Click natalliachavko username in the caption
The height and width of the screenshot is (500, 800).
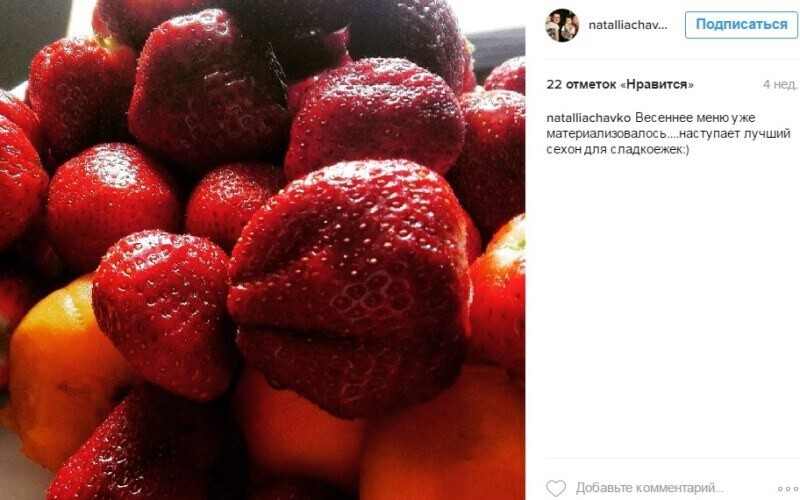(588, 118)
